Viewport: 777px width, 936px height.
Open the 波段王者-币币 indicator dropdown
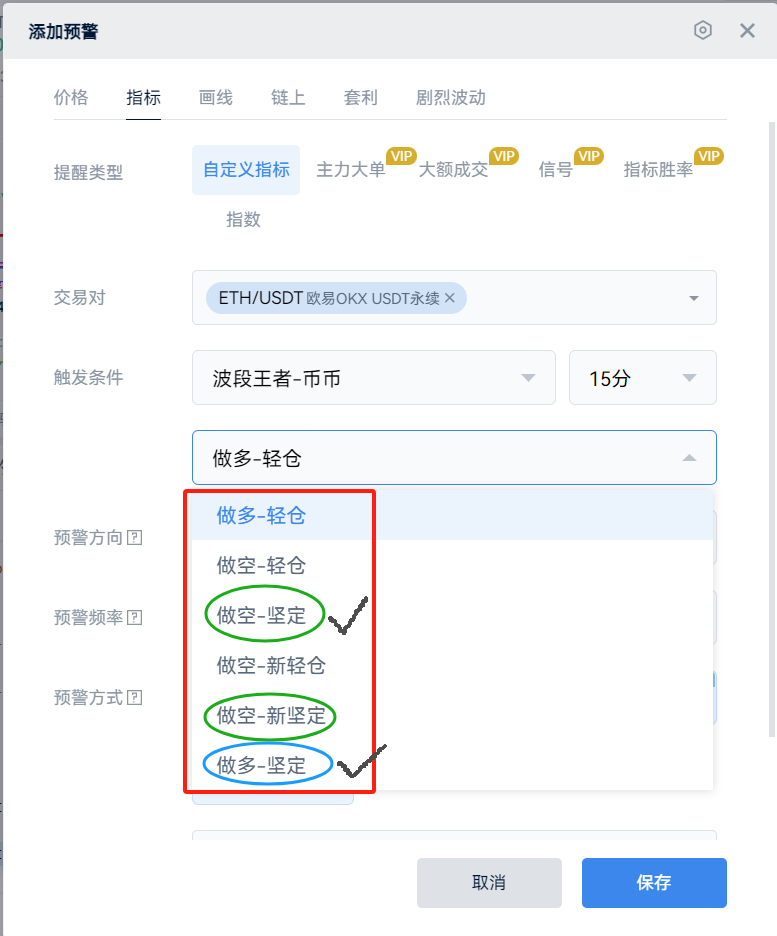pos(373,378)
